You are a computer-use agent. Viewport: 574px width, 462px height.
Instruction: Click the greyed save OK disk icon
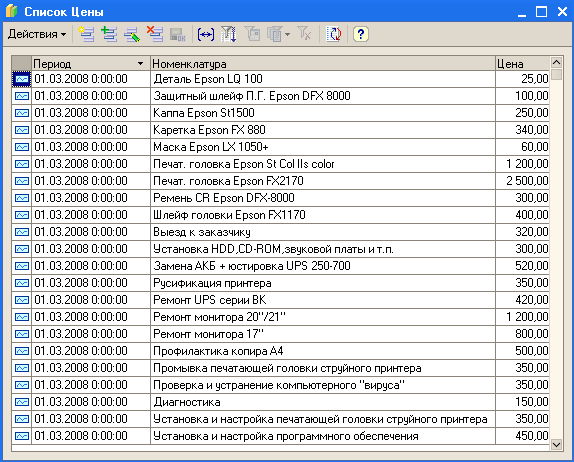pyautogui.click(x=178, y=34)
